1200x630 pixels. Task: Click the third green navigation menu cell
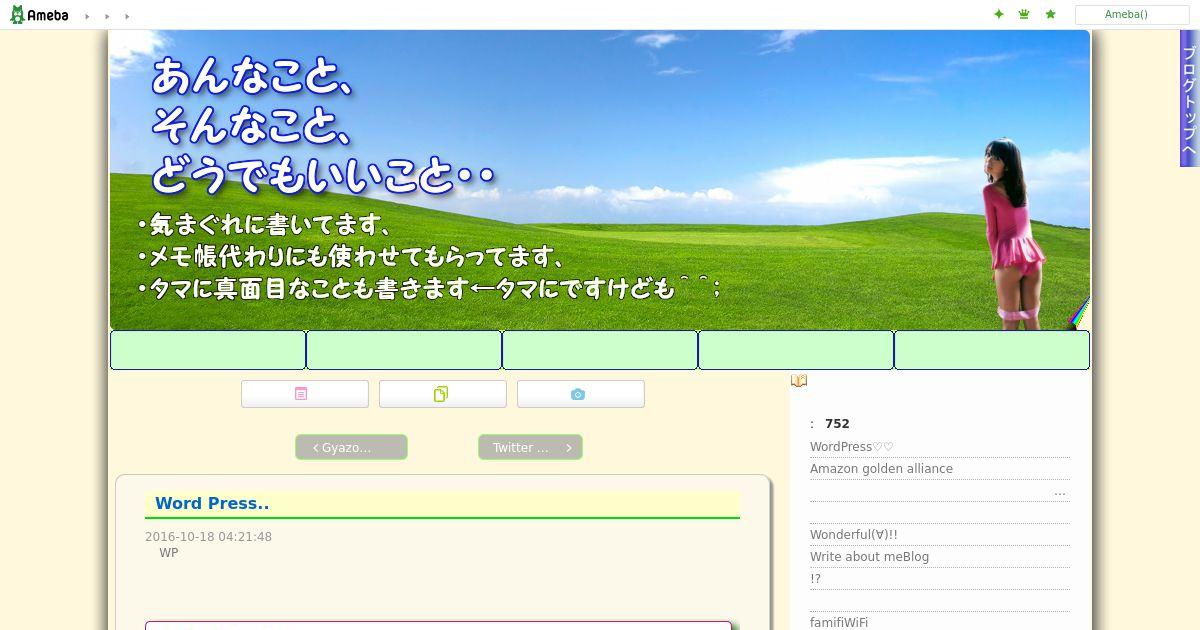pos(600,350)
